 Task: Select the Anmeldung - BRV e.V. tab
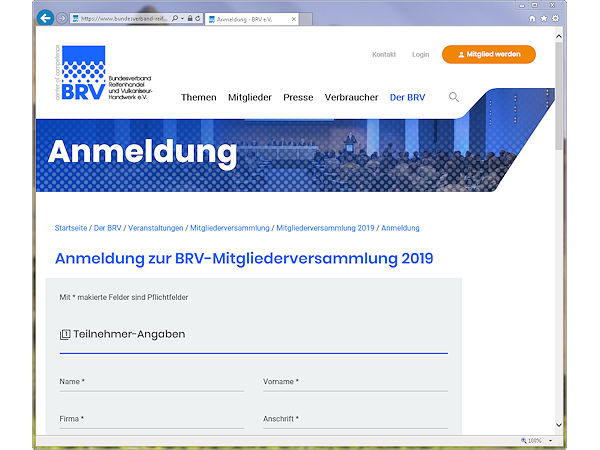coord(252,19)
